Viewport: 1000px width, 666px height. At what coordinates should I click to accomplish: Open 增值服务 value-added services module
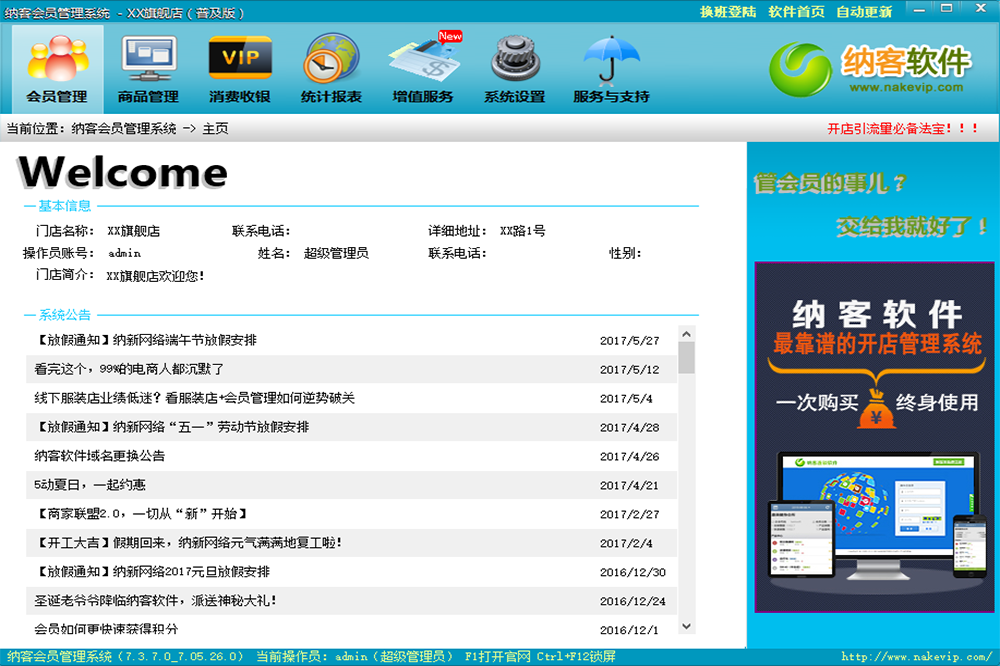pyautogui.click(x=423, y=69)
